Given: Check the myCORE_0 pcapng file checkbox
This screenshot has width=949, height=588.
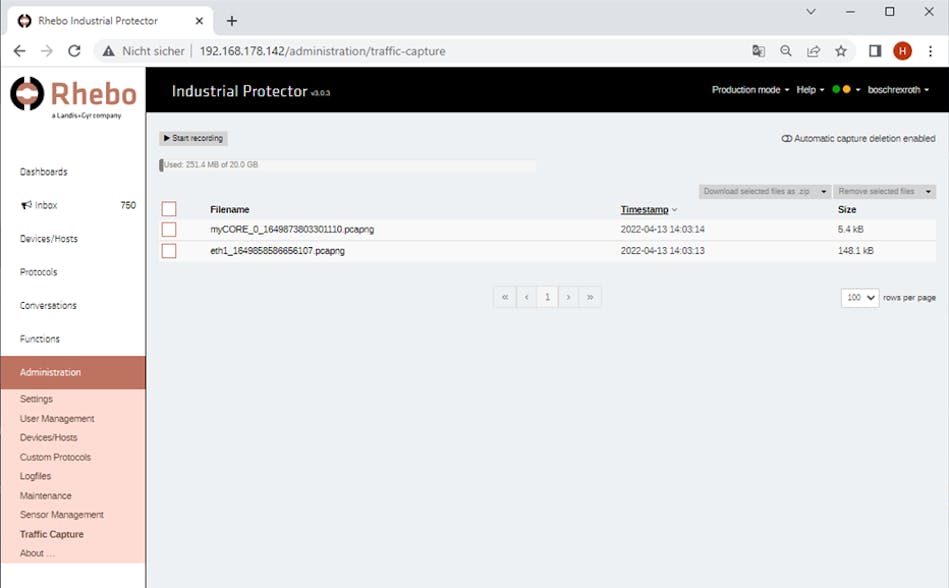Looking at the screenshot, I should coord(169,229).
